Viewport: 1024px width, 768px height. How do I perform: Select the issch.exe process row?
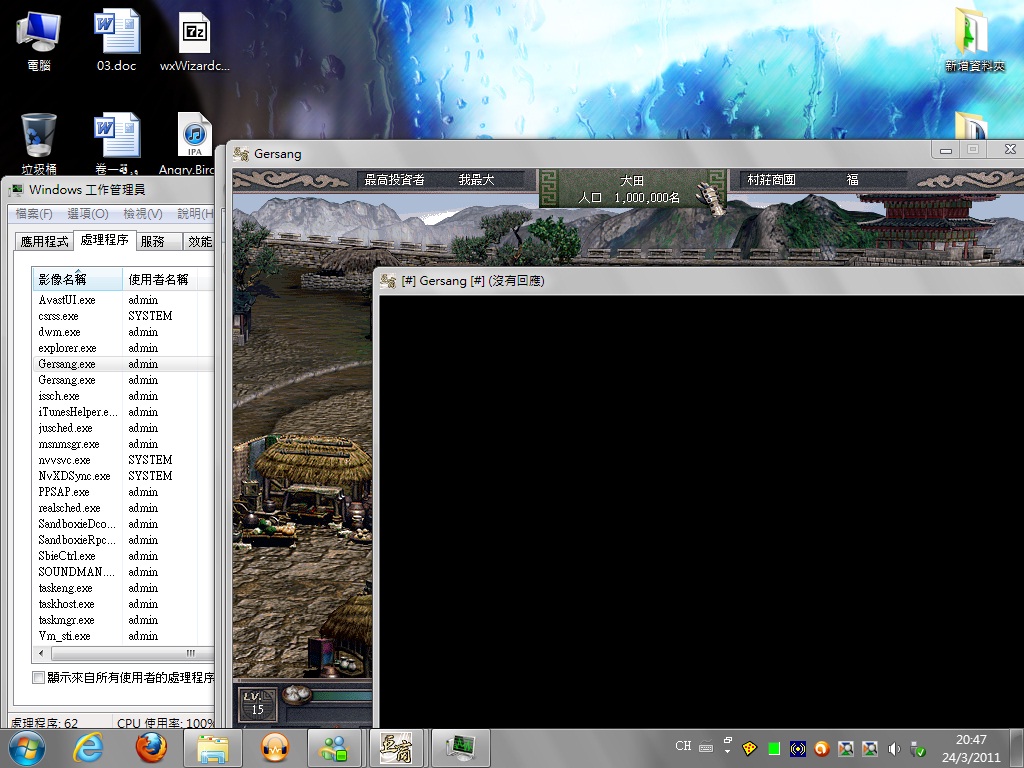pos(123,396)
